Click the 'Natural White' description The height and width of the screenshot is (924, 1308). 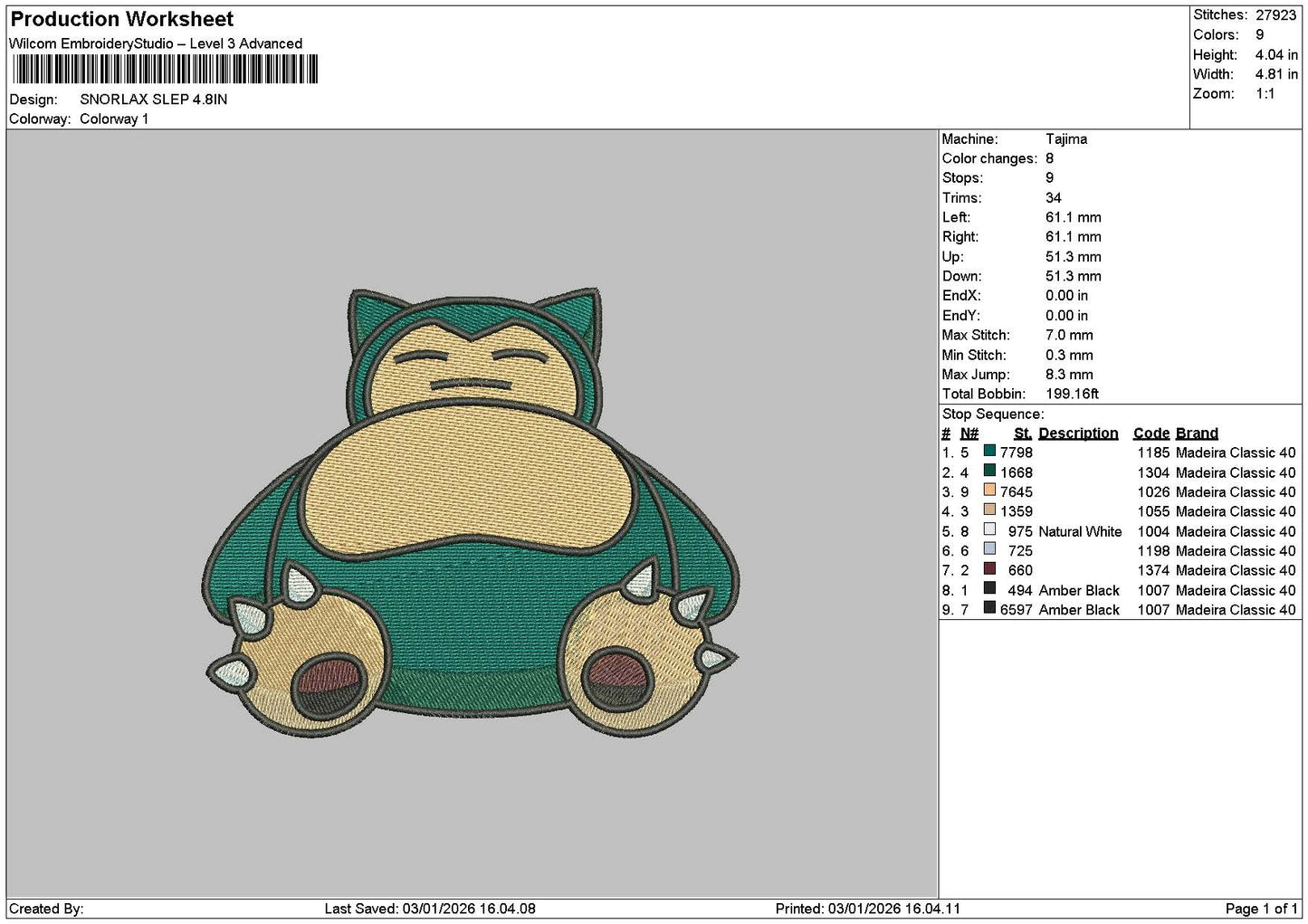point(1080,531)
